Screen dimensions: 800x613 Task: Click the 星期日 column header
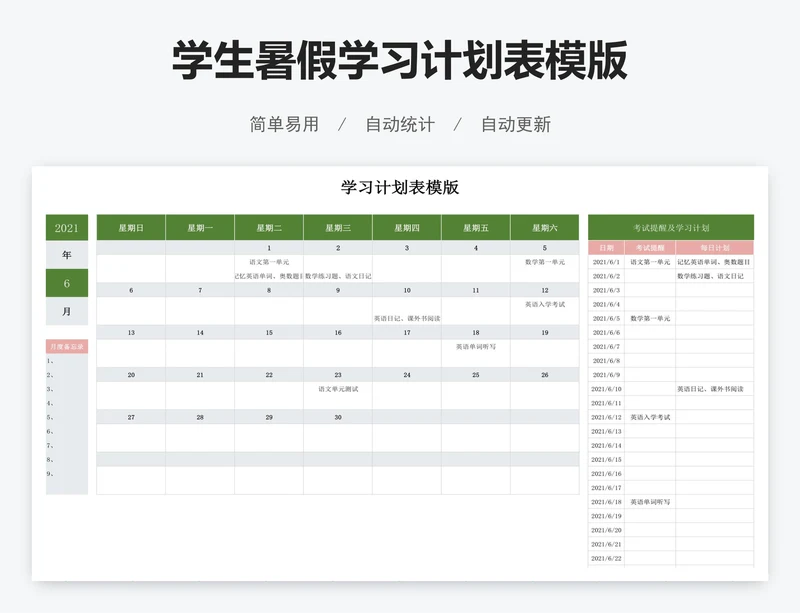coord(131,228)
